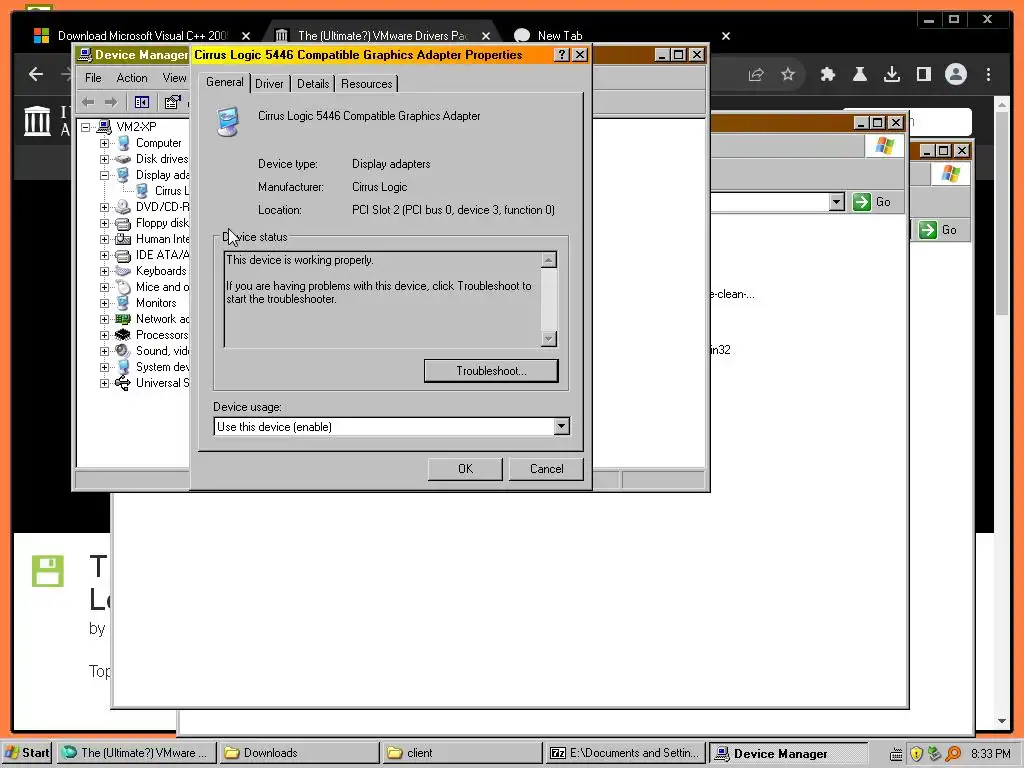This screenshot has width=1024, height=768.
Task: Open the View menu in Device Manager
Action: (x=174, y=78)
